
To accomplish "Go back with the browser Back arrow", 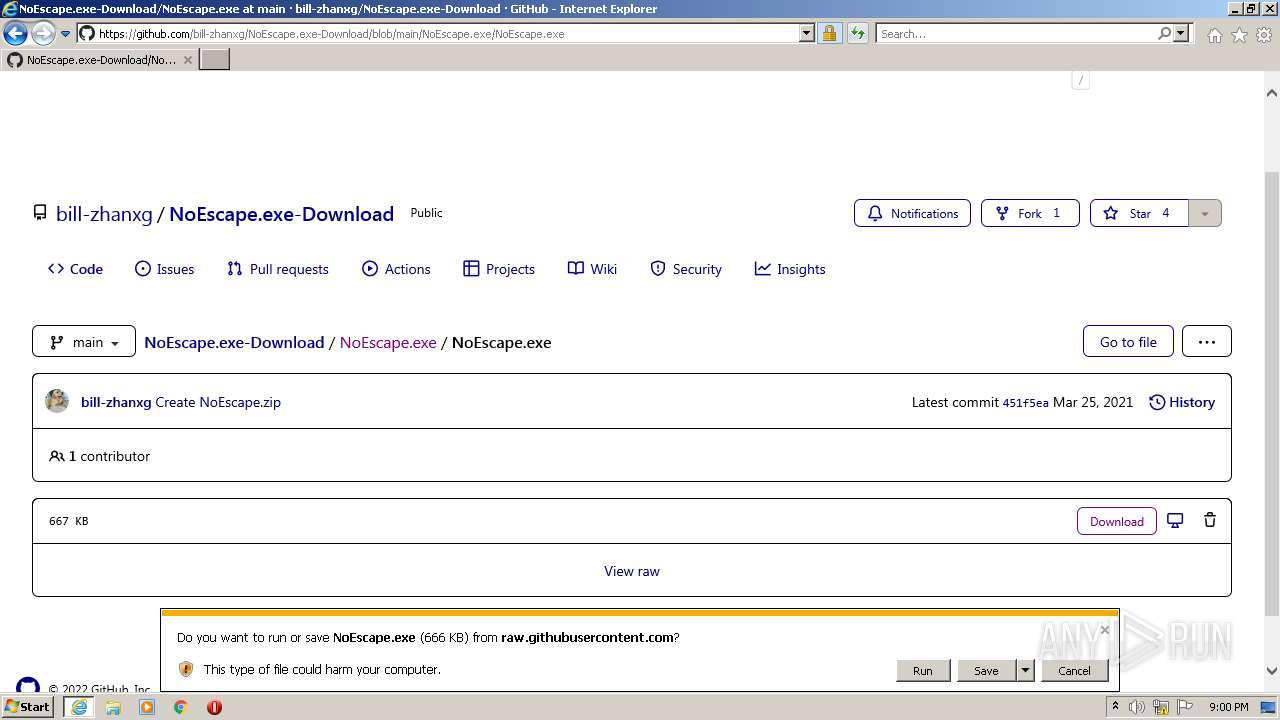I will click(15, 33).
